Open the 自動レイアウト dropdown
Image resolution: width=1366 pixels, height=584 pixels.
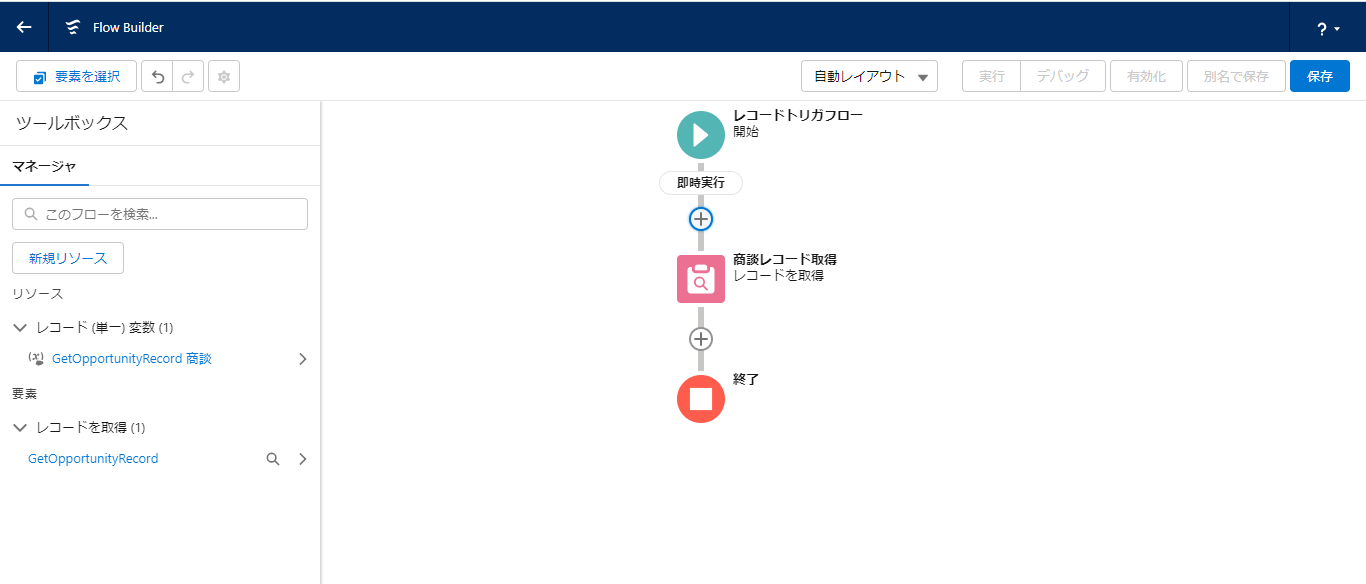click(869, 76)
